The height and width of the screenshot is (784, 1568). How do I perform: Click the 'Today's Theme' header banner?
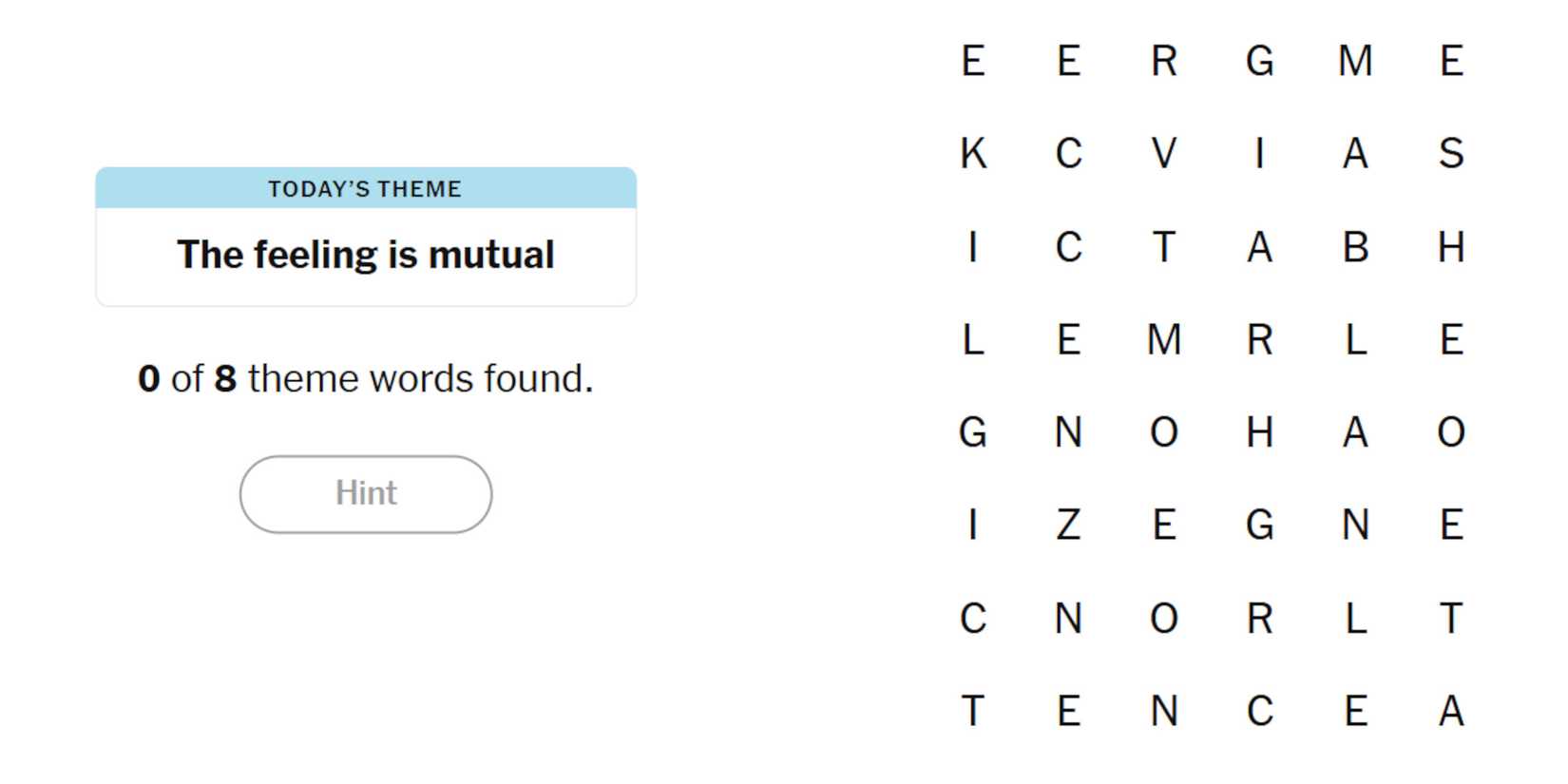(365, 188)
